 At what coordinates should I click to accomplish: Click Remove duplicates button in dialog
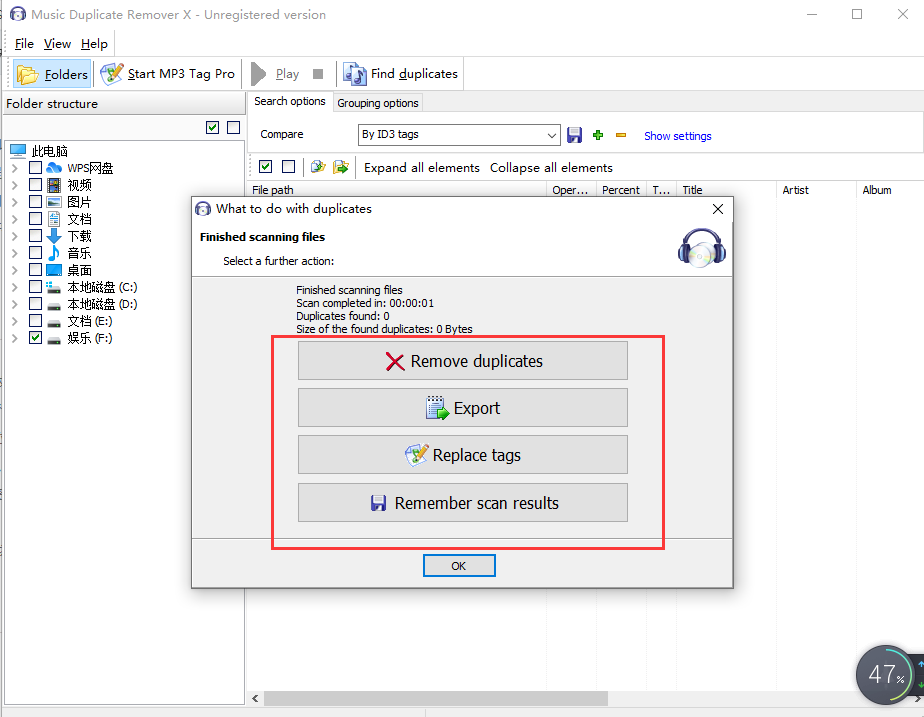462,361
